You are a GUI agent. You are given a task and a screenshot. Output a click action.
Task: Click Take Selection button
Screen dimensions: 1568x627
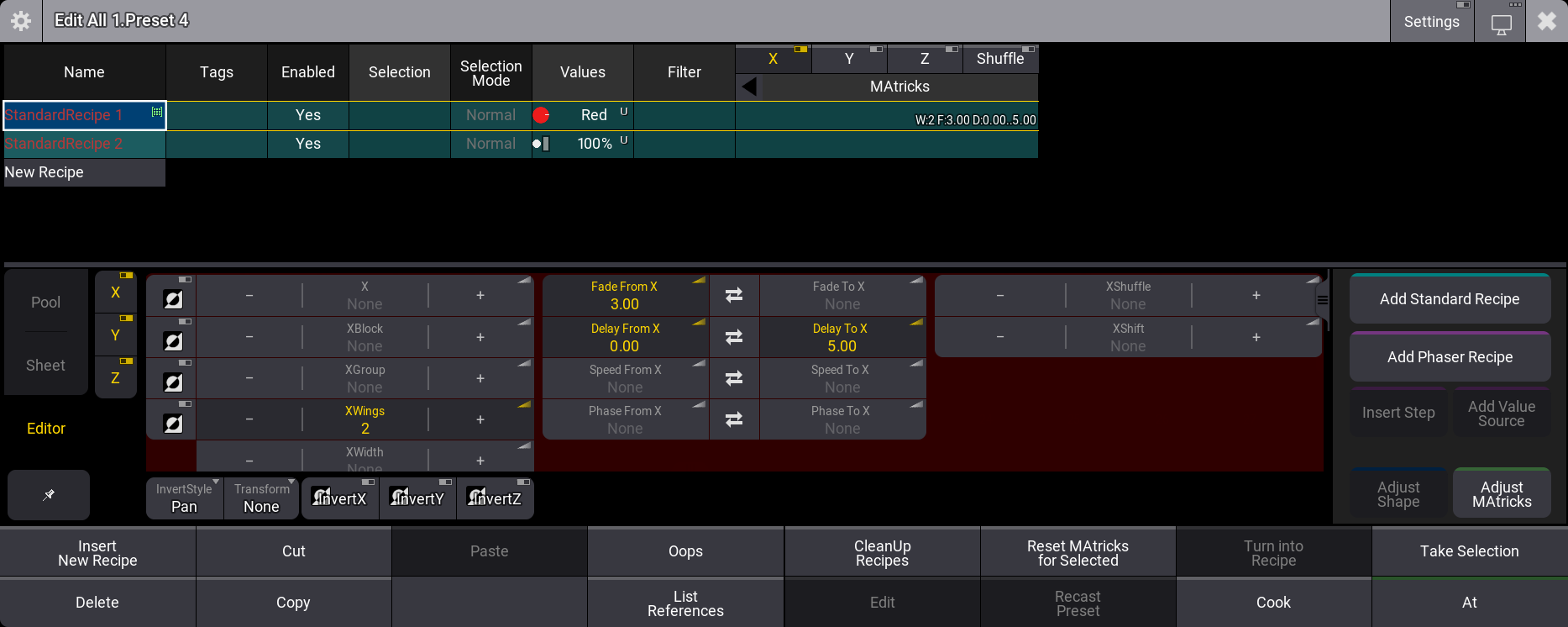point(1469,551)
